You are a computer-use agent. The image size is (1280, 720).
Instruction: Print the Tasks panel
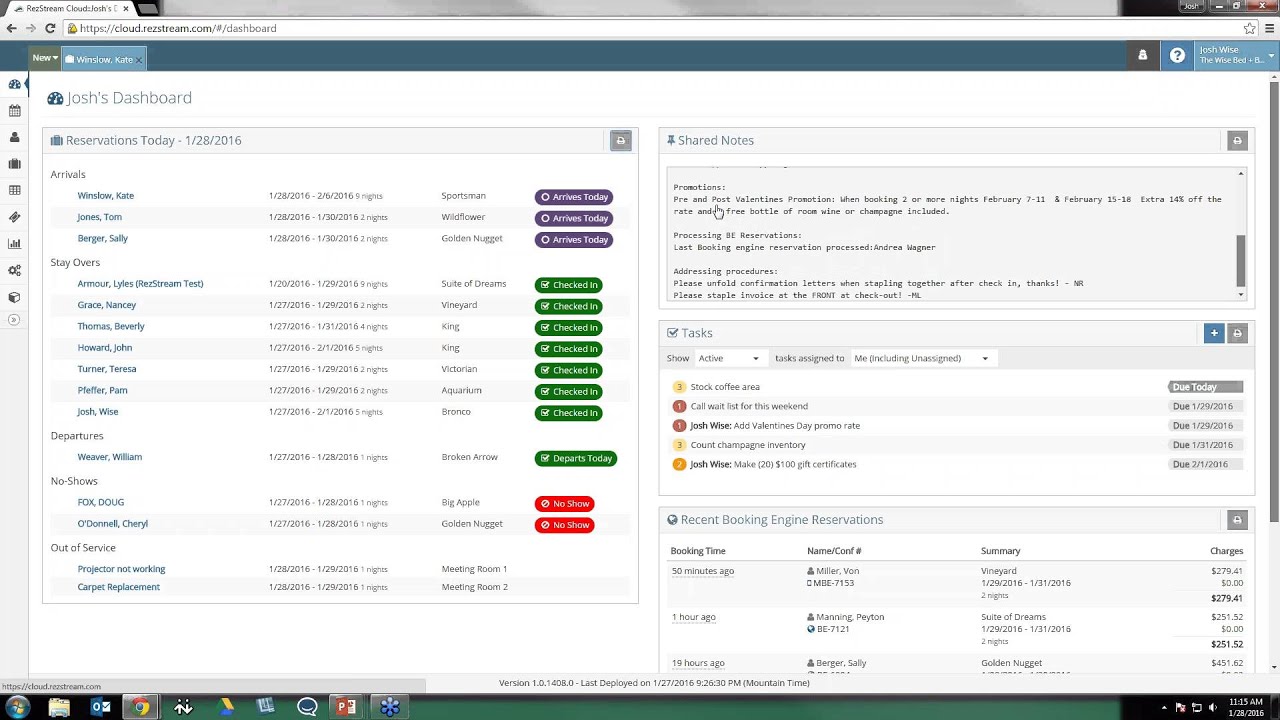[1237, 333]
